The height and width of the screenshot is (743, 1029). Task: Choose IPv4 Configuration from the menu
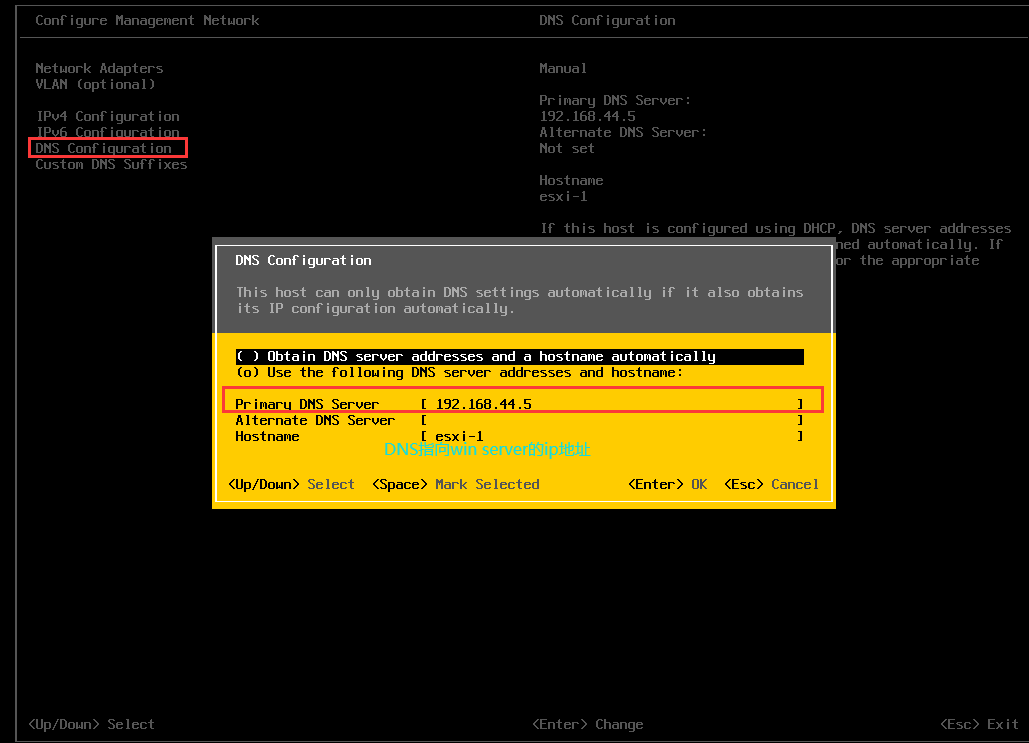(107, 116)
